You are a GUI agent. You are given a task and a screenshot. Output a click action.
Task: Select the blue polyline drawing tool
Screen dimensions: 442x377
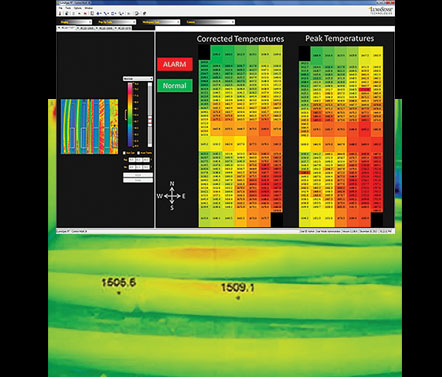pos(120,13)
